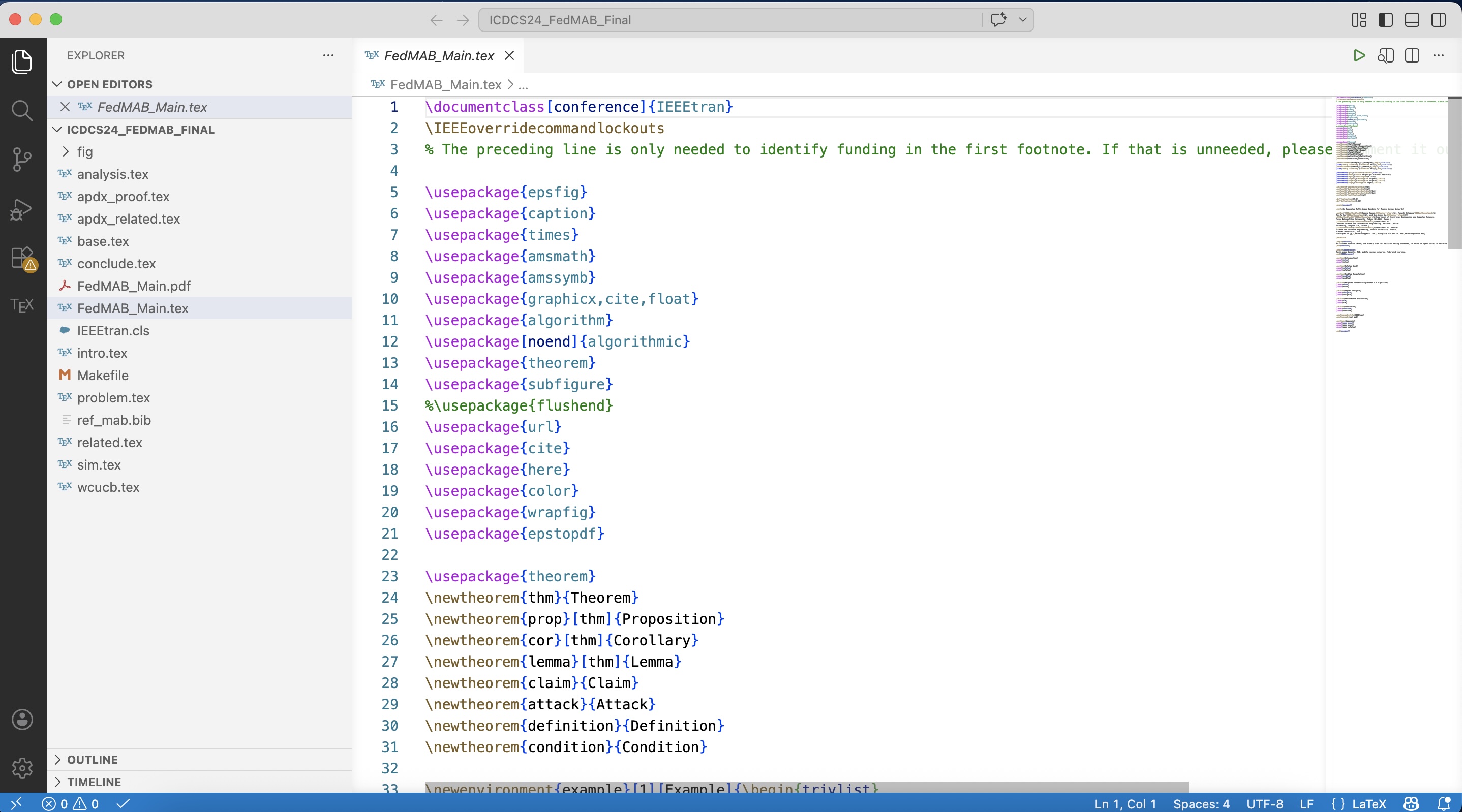Split the editor into two columns
Viewport: 1462px width, 812px height.
(1412, 55)
